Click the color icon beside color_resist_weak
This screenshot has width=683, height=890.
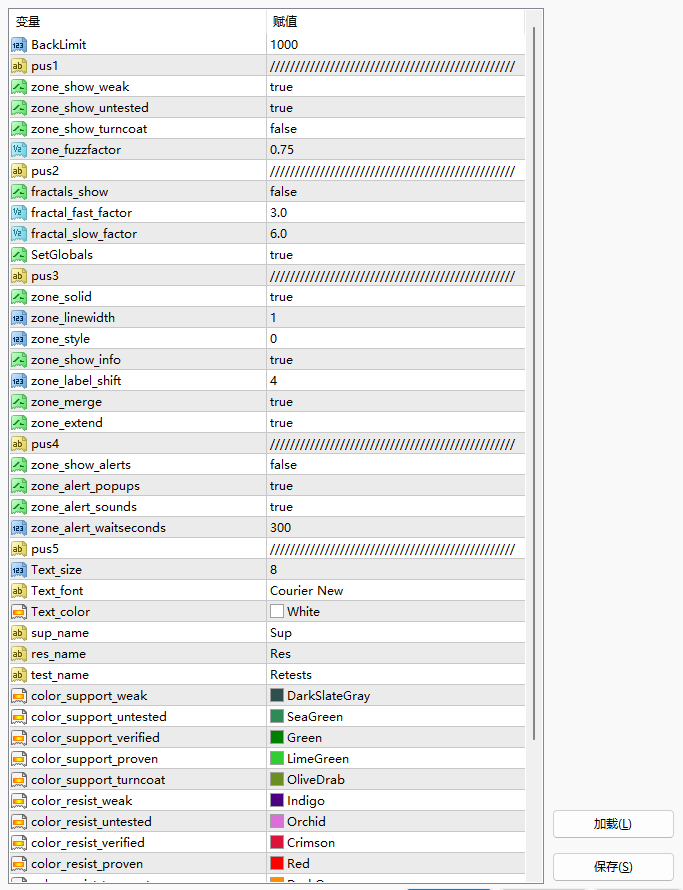point(19,801)
